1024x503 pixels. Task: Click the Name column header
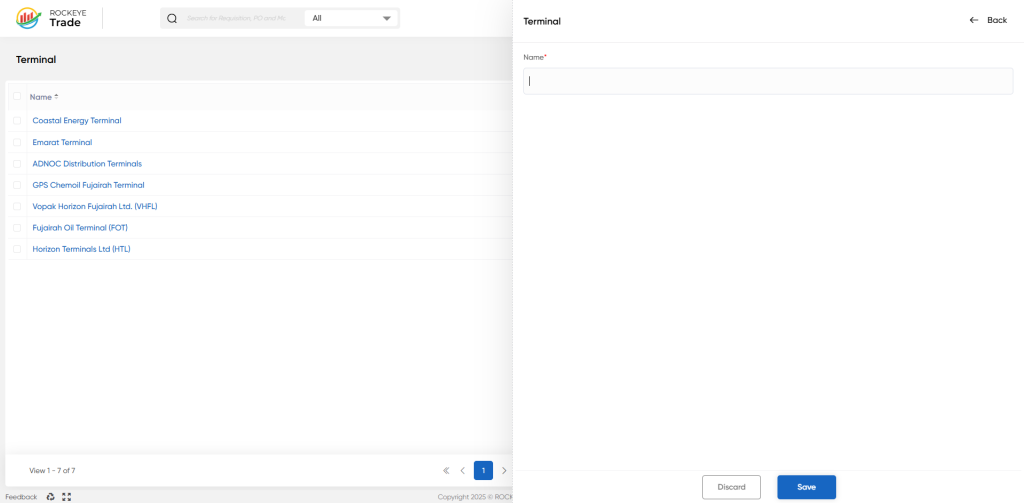(x=40, y=97)
